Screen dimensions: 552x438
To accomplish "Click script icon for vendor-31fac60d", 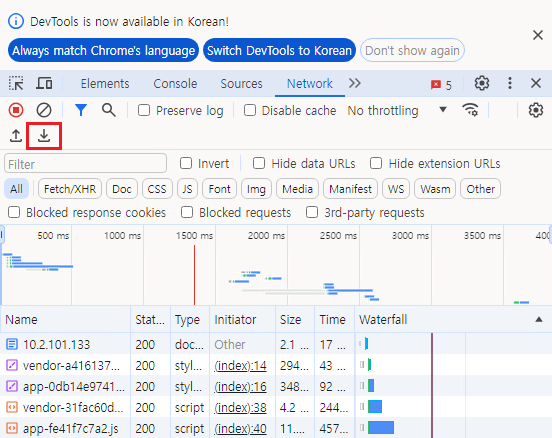I will coord(12,407).
